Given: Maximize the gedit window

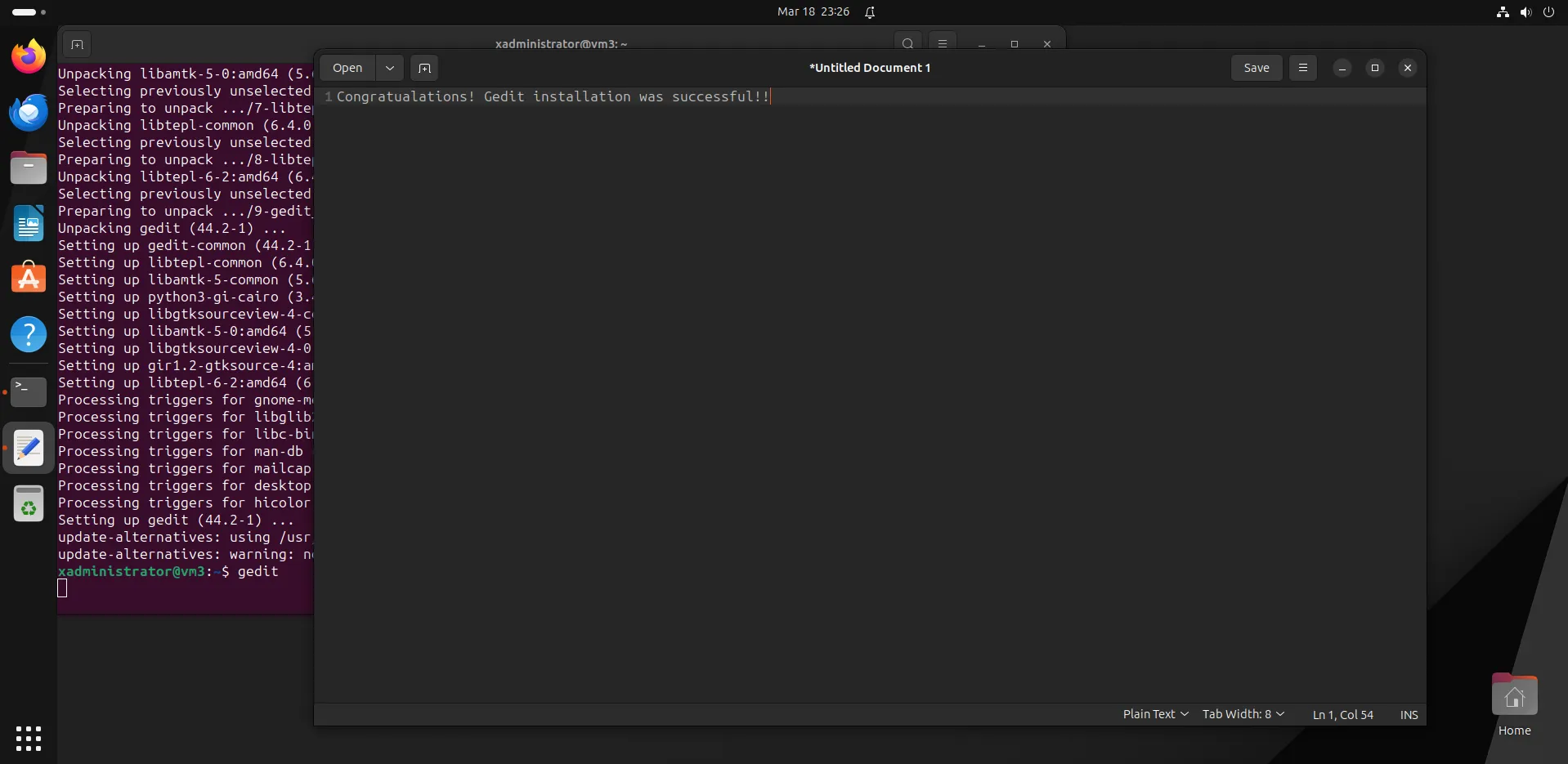Looking at the screenshot, I should pos(1375,68).
